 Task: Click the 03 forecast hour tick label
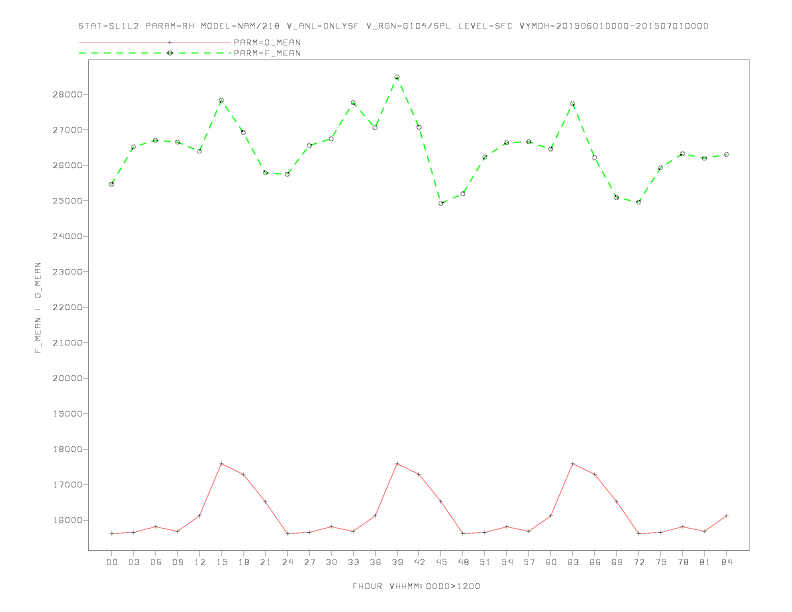(133, 562)
